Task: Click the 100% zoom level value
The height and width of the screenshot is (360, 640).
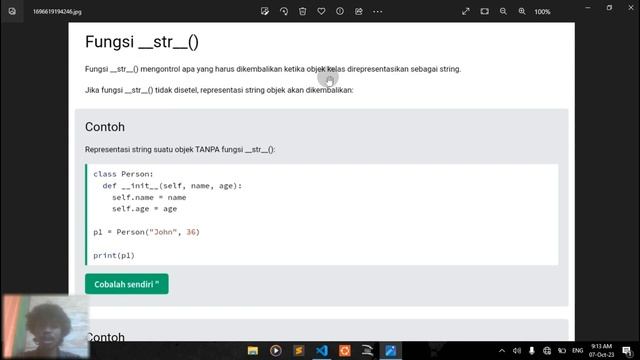Action: click(x=542, y=12)
